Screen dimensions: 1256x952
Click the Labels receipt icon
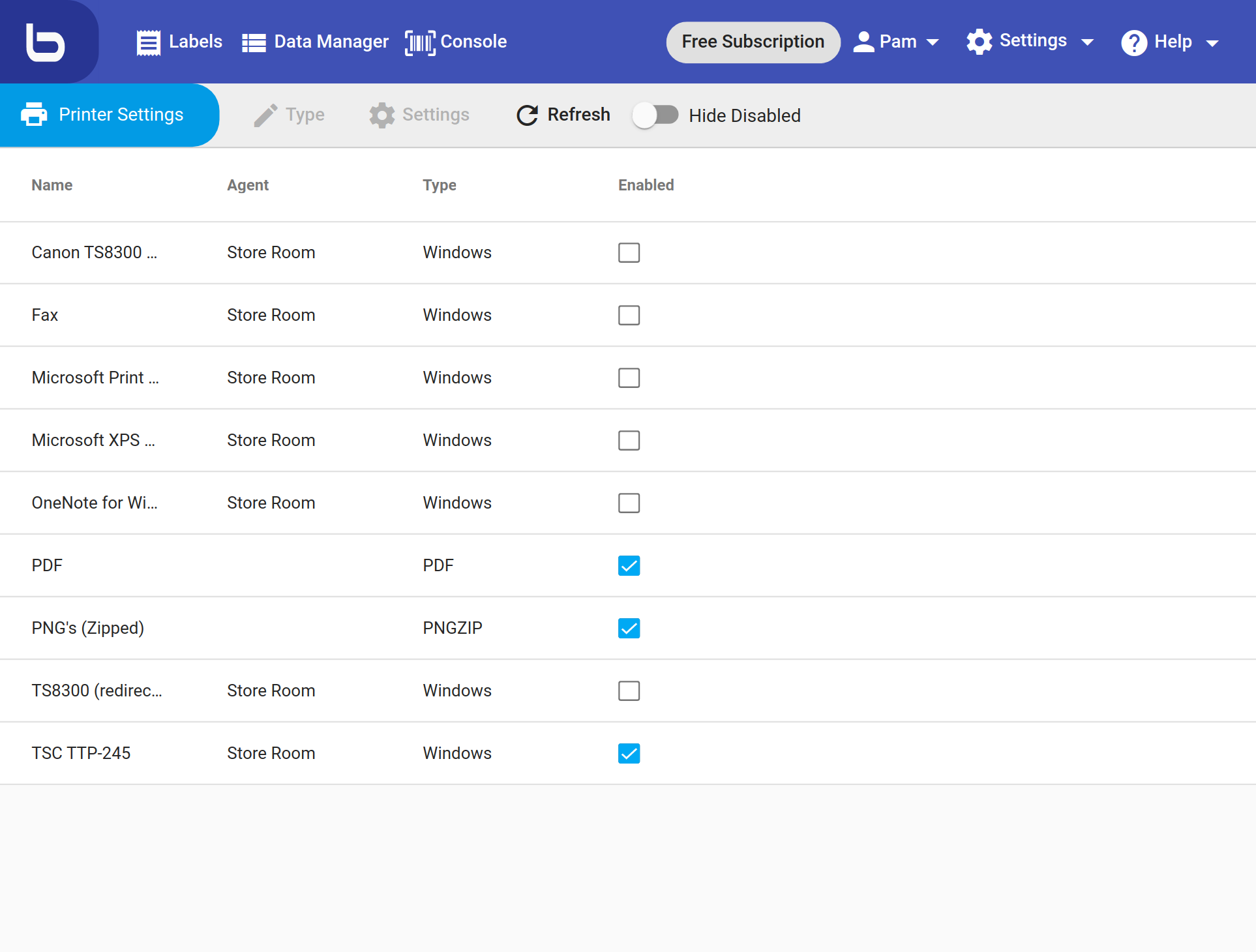click(148, 42)
